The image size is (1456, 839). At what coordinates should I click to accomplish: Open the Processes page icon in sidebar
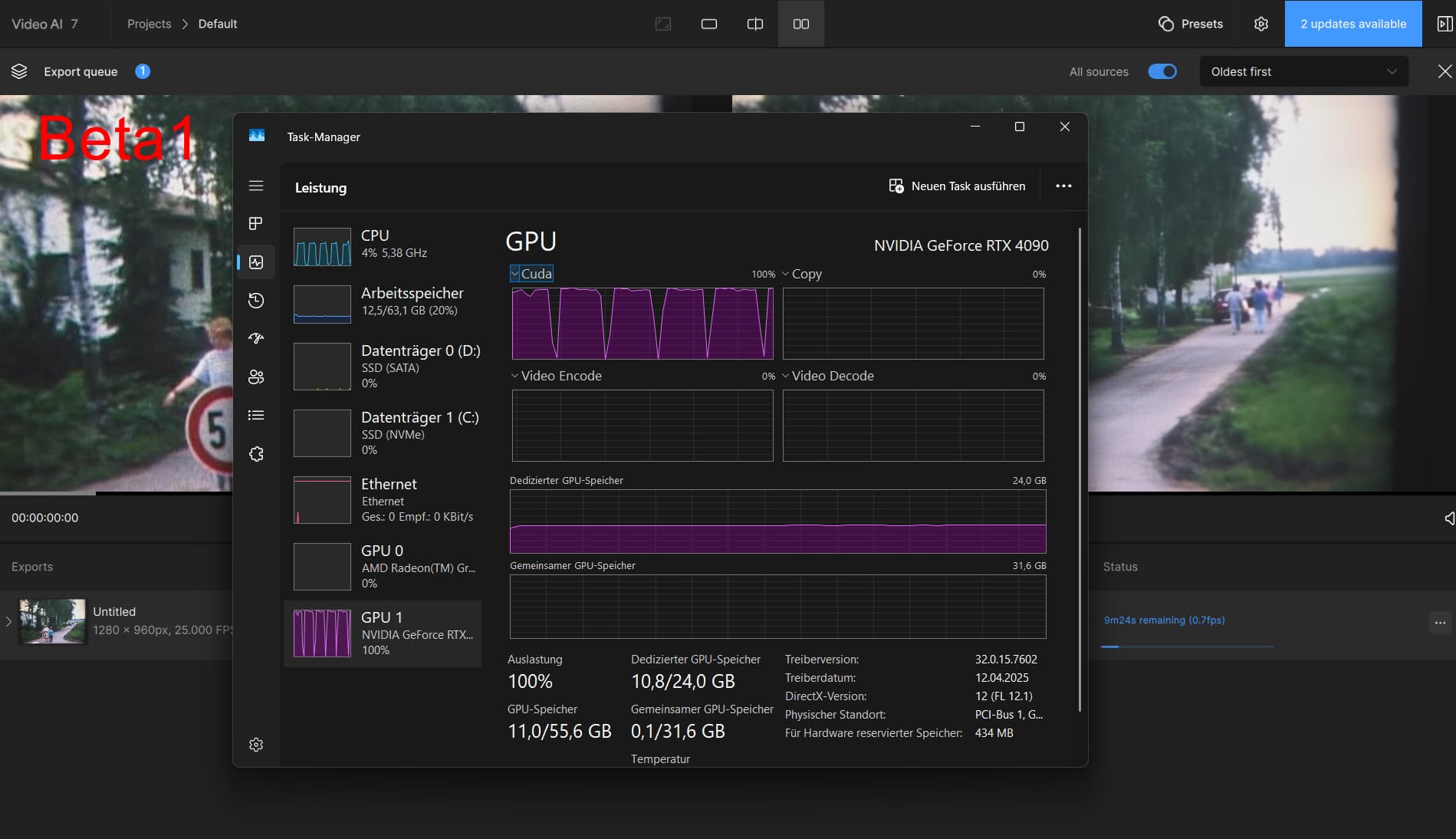[256, 223]
